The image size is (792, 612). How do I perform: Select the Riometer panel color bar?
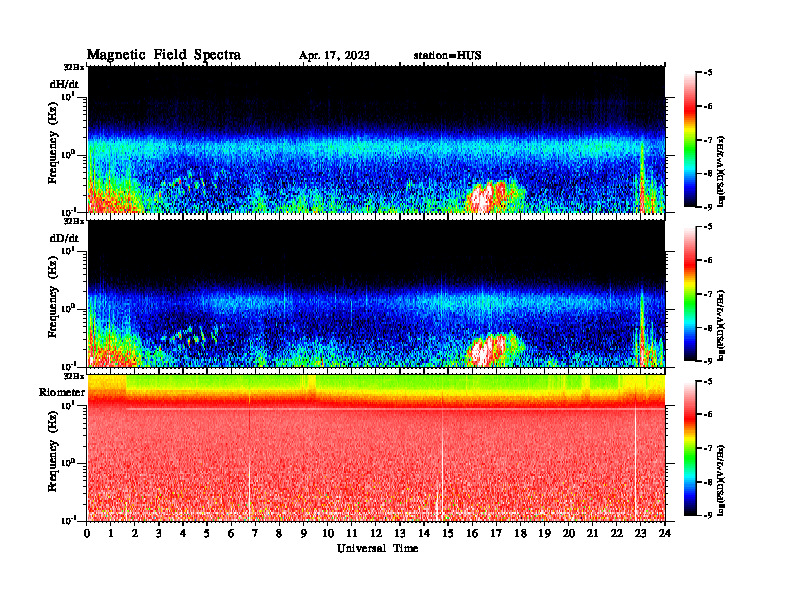689,448
